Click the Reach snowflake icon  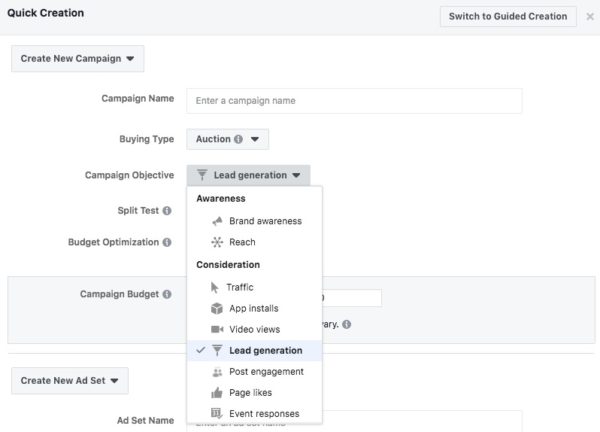pyautogui.click(x=217, y=242)
